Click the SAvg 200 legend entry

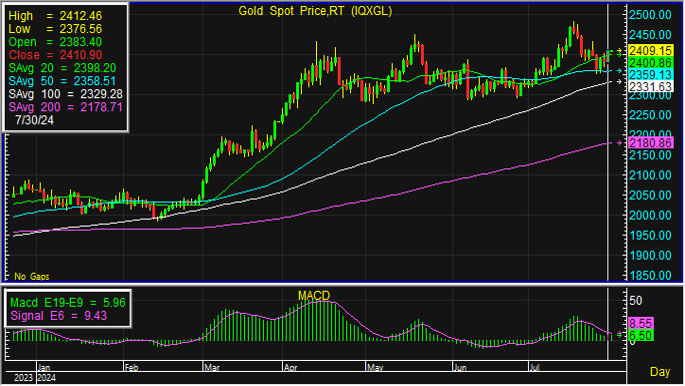point(66,107)
